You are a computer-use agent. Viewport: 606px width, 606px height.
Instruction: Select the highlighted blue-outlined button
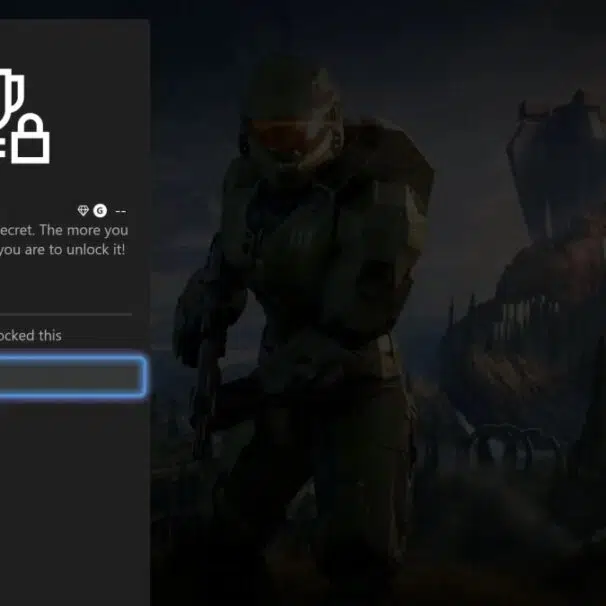(x=73, y=376)
